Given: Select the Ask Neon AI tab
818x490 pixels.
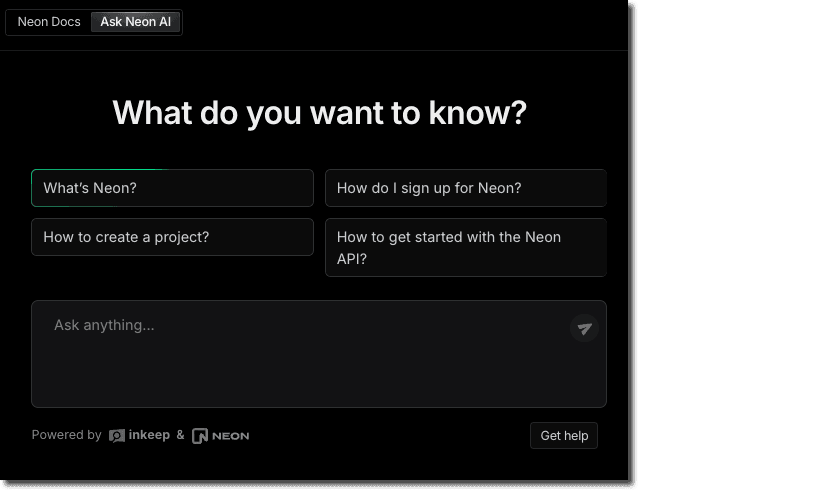Looking at the screenshot, I should click(135, 22).
